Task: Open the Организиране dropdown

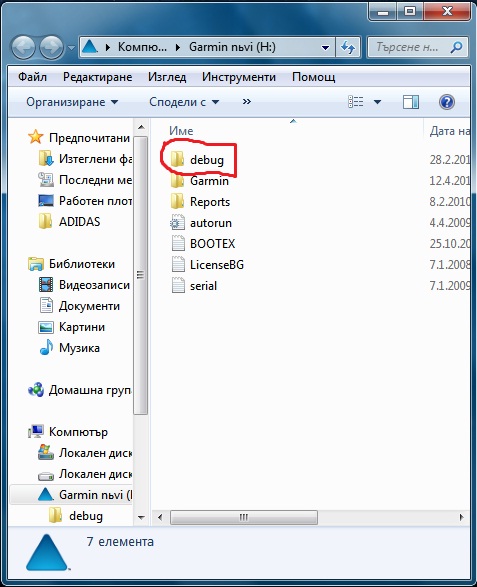Action: tap(72, 102)
